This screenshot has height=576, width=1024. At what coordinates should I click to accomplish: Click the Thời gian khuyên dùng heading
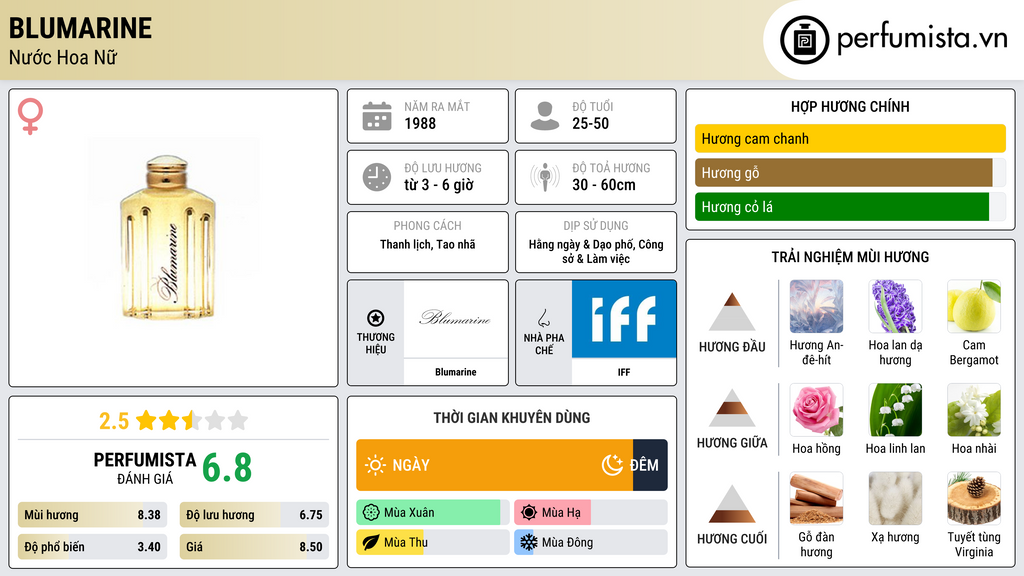pos(512,417)
